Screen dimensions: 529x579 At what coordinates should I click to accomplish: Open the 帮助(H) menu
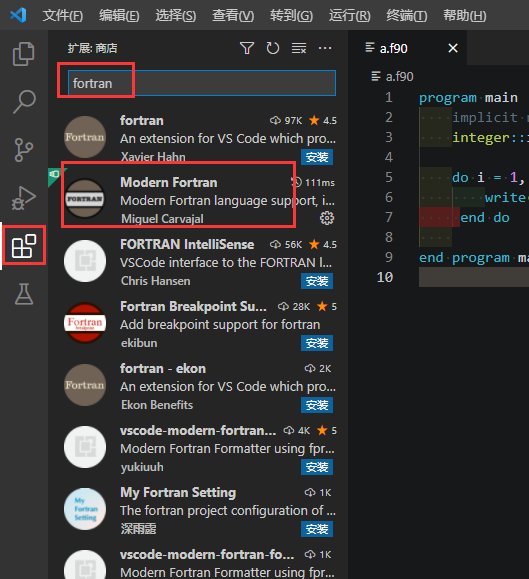pyautogui.click(x=464, y=16)
